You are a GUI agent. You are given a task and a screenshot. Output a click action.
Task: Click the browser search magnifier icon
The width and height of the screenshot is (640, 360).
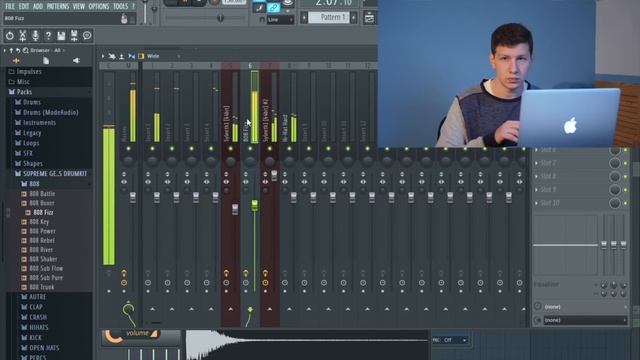click(26, 50)
